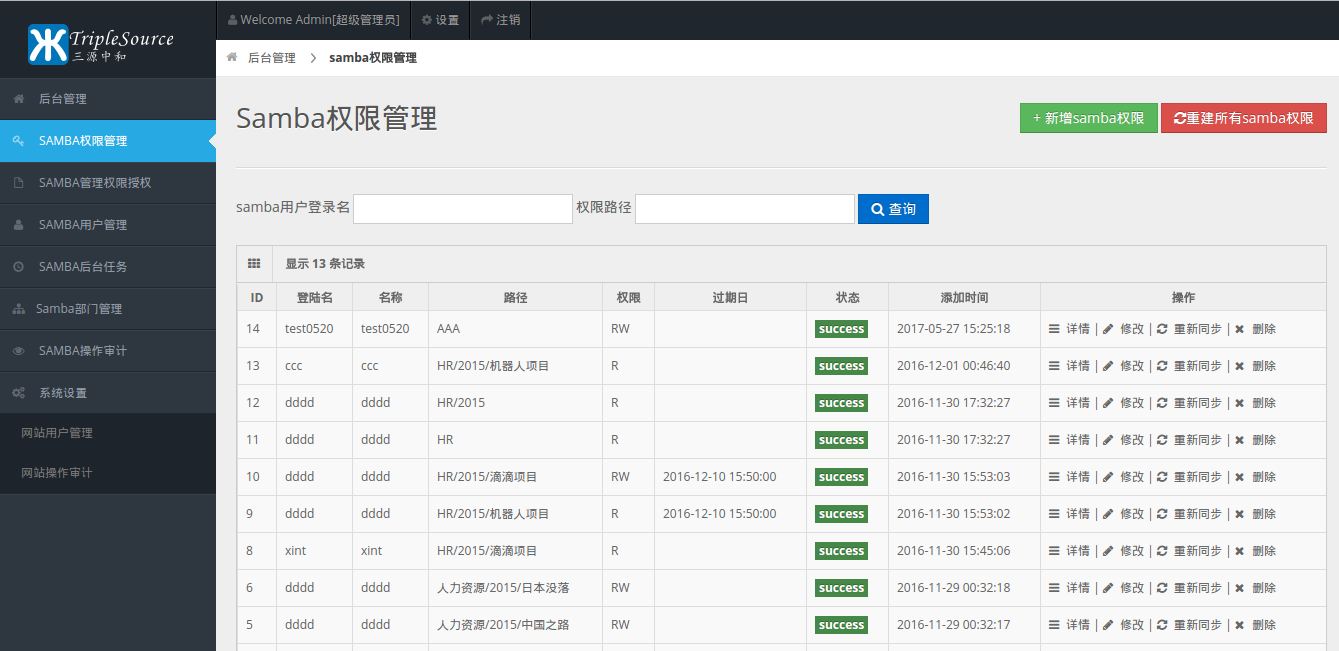Image resolution: width=1339 pixels, height=651 pixels.
Task: Click the home icon in the breadcrumb
Action: pos(232,57)
